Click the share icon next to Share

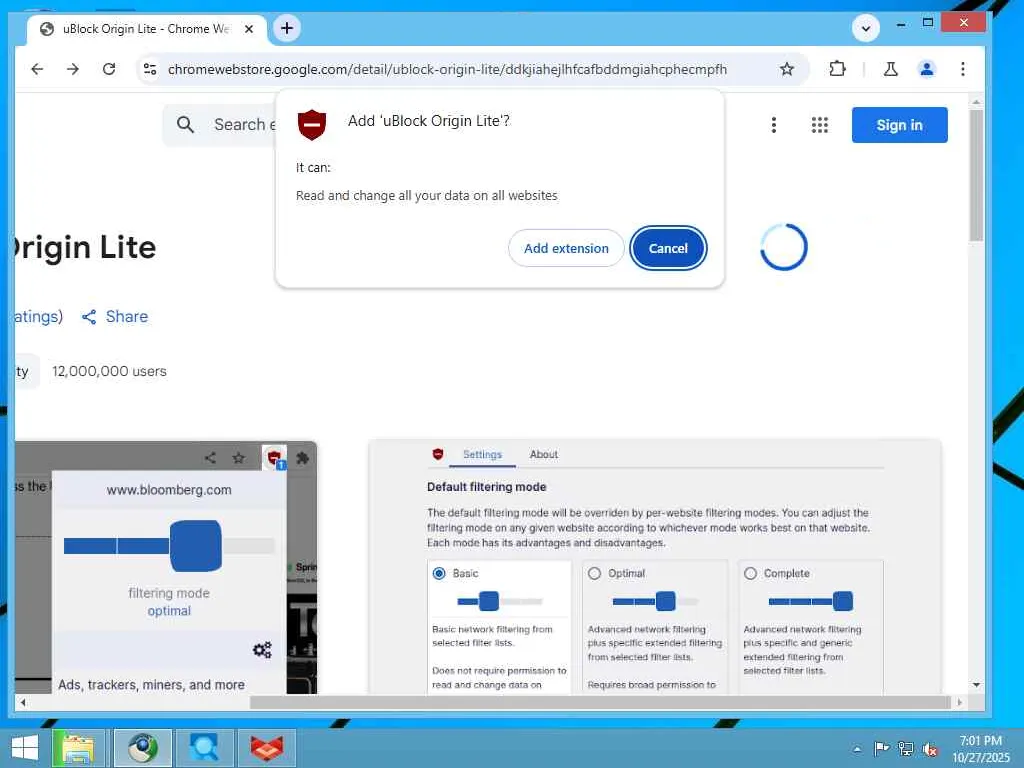pos(89,317)
